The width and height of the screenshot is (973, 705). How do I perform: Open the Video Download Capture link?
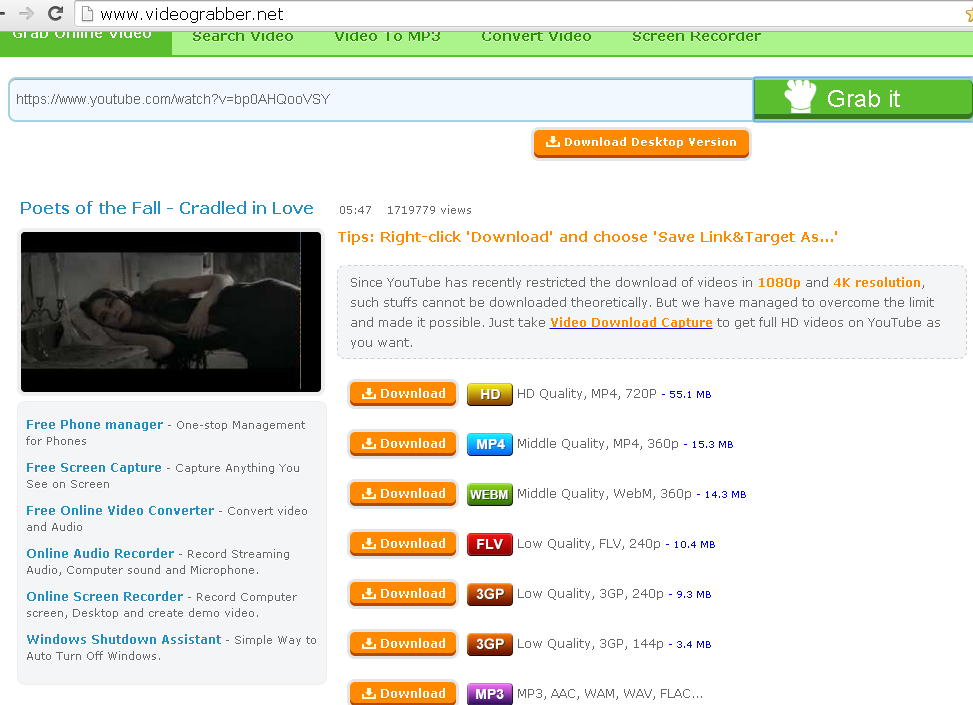pyautogui.click(x=631, y=322)
